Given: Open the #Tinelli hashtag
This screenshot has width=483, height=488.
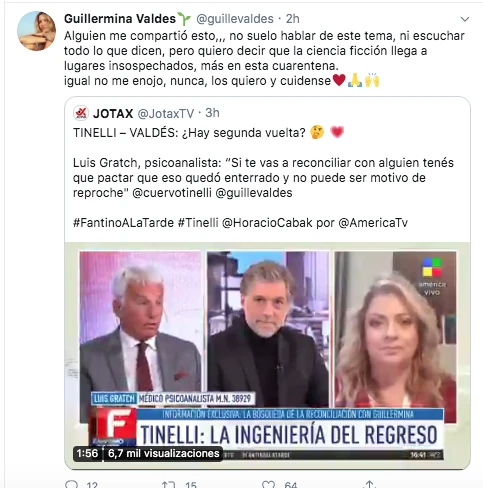Looking at the screenshot, I should click(198, 222).
